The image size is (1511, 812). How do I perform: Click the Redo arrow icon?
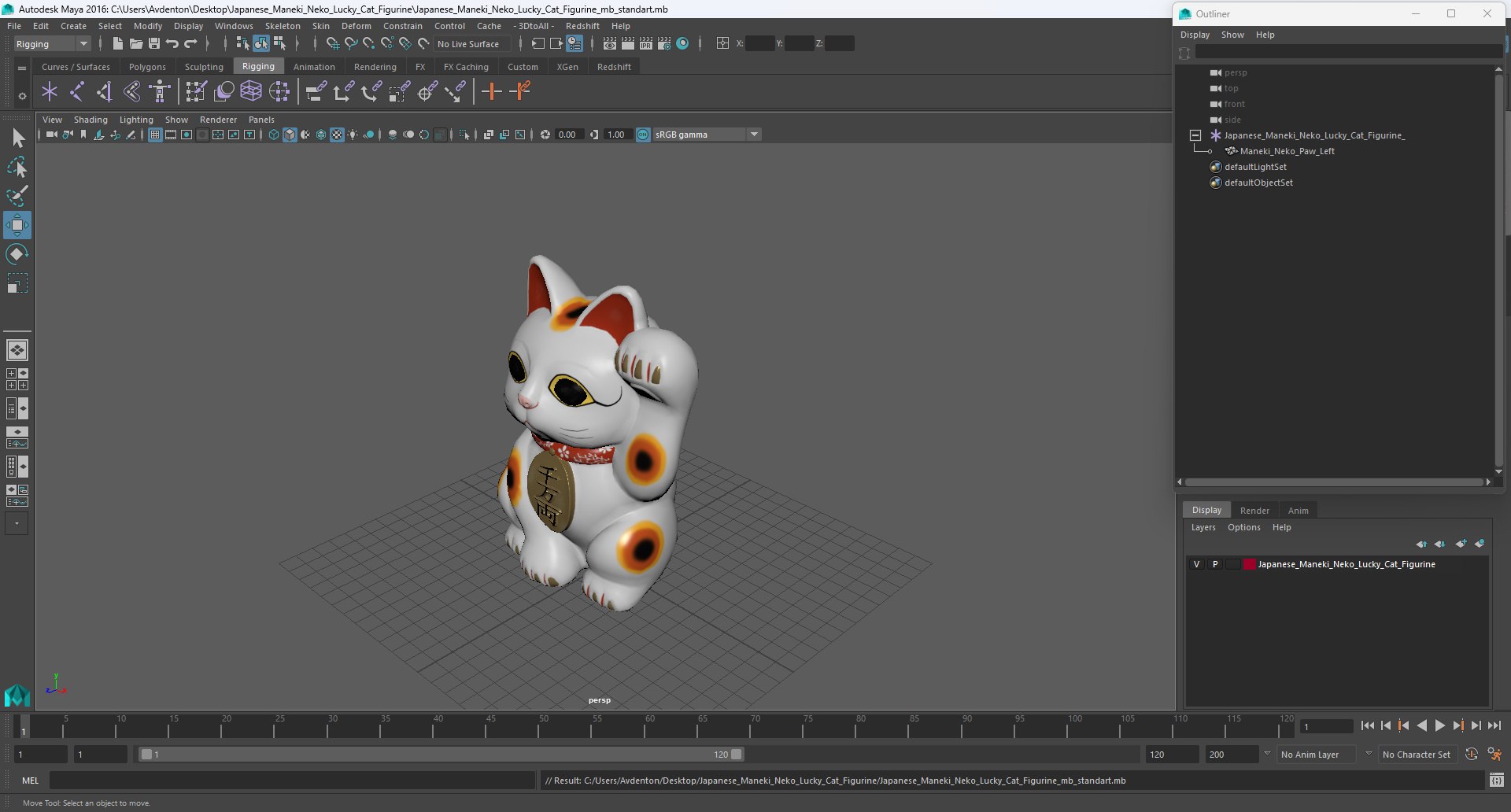click(190, 44)
